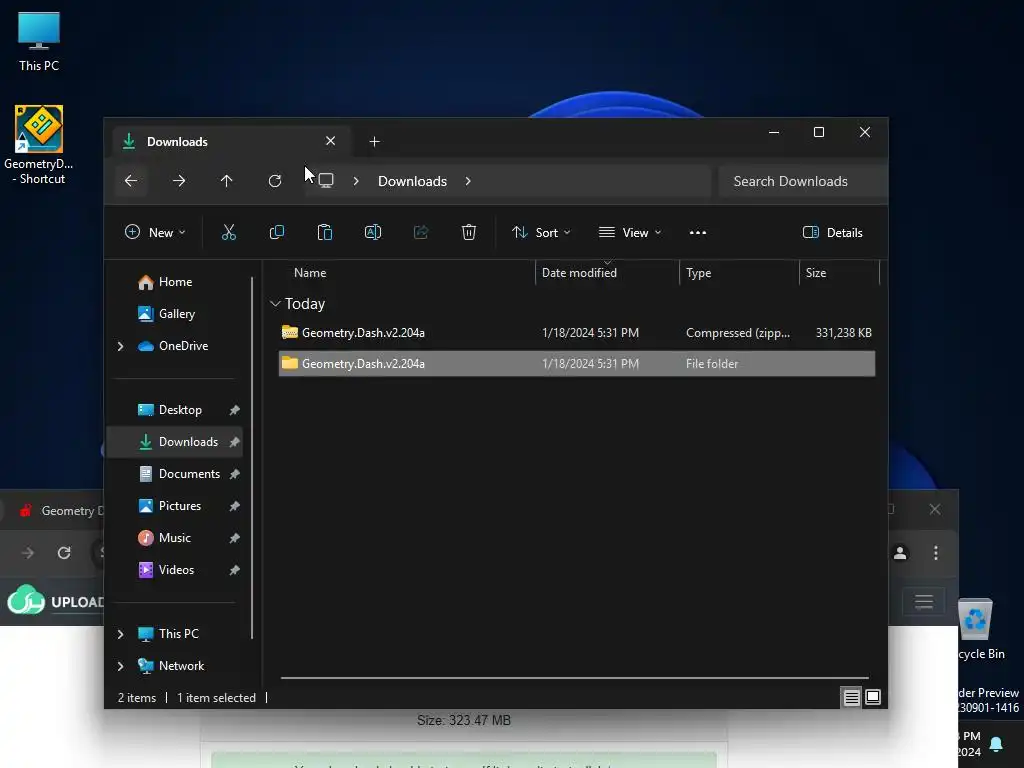
Task: Sort by the Name column header
Action: coord(310,273)
